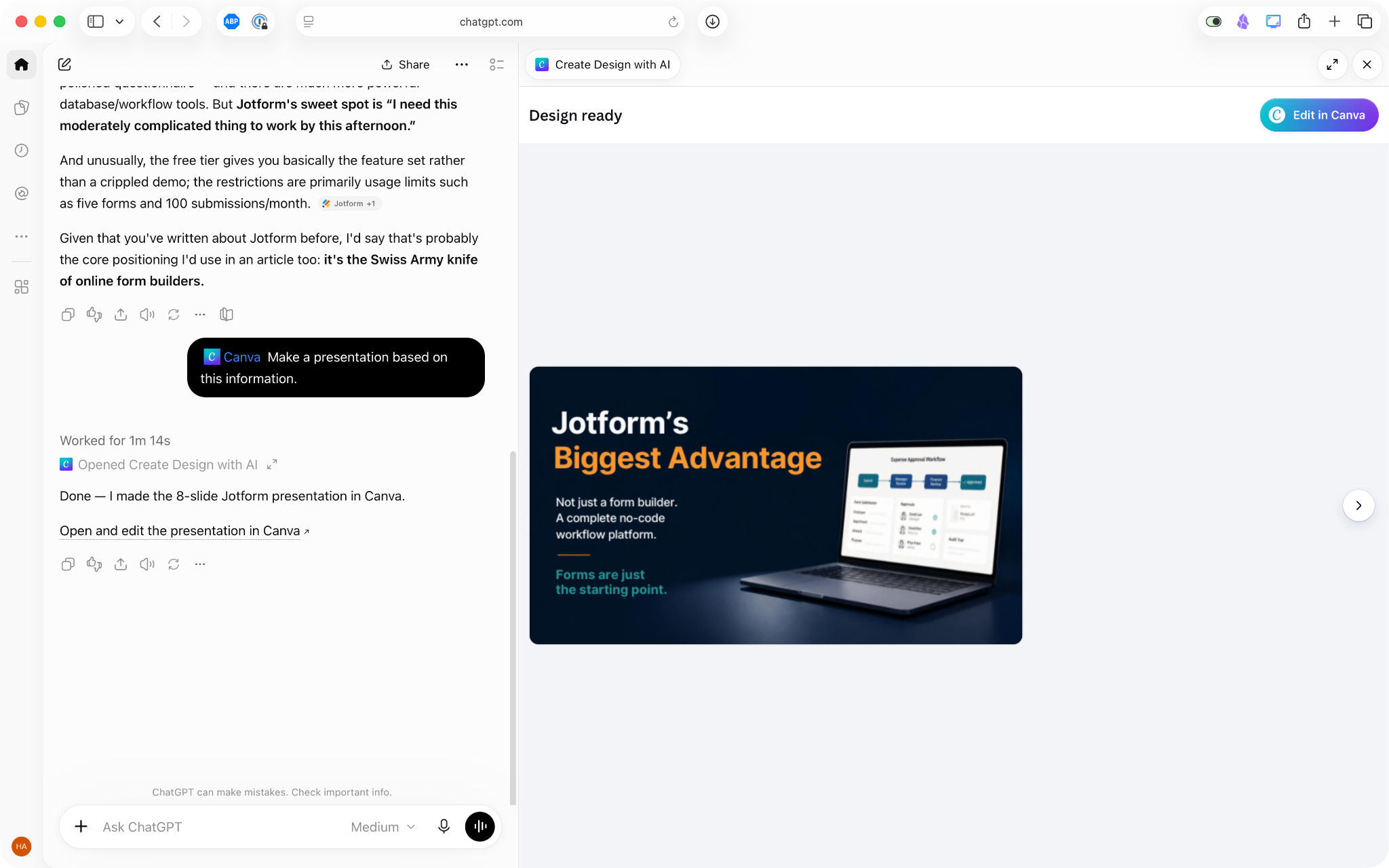Click the chatgpt.com address bar
The image size is (1389, 868).
(x=490, y=22)
